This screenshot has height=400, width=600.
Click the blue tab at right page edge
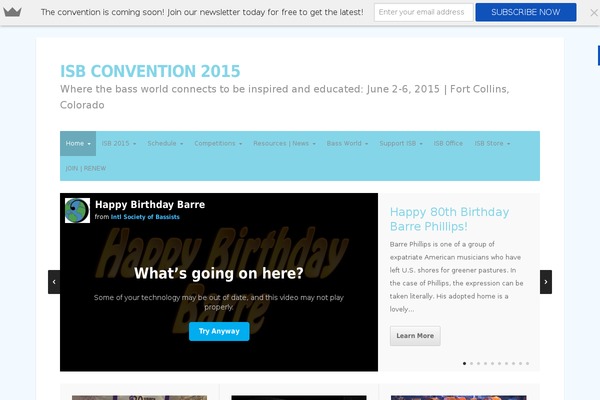pyautogui.click(x=599, y=56)
